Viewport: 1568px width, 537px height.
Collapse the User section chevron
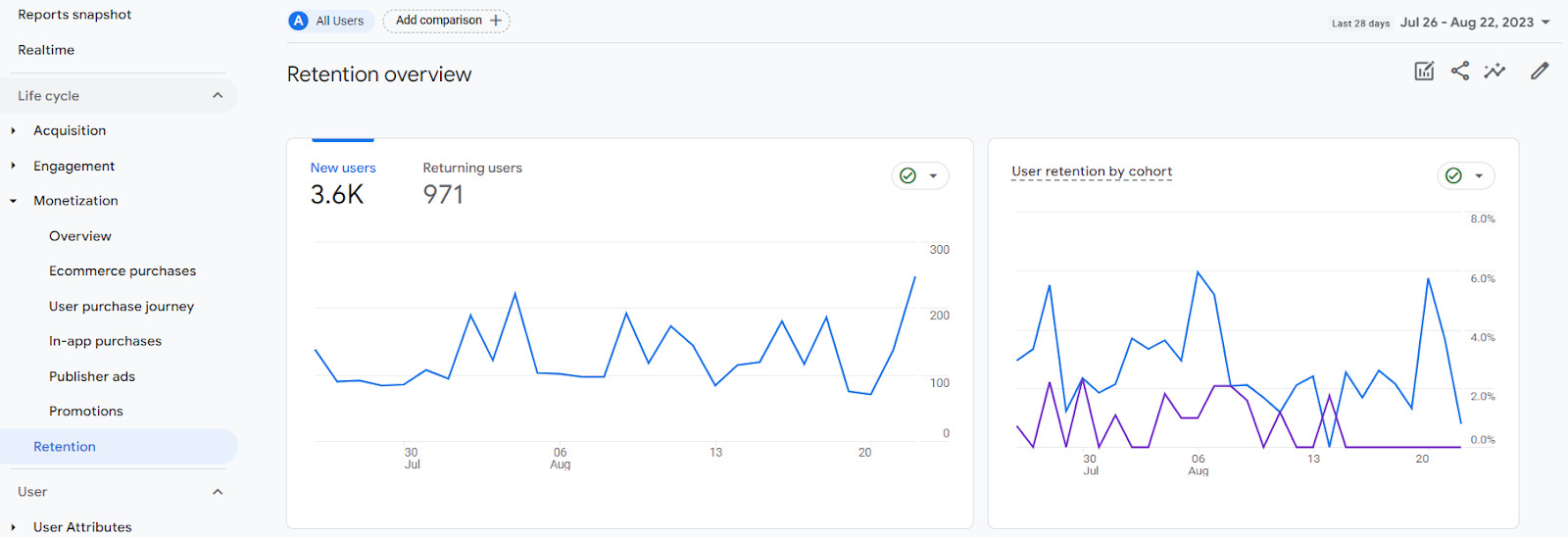tap(218, 492)
